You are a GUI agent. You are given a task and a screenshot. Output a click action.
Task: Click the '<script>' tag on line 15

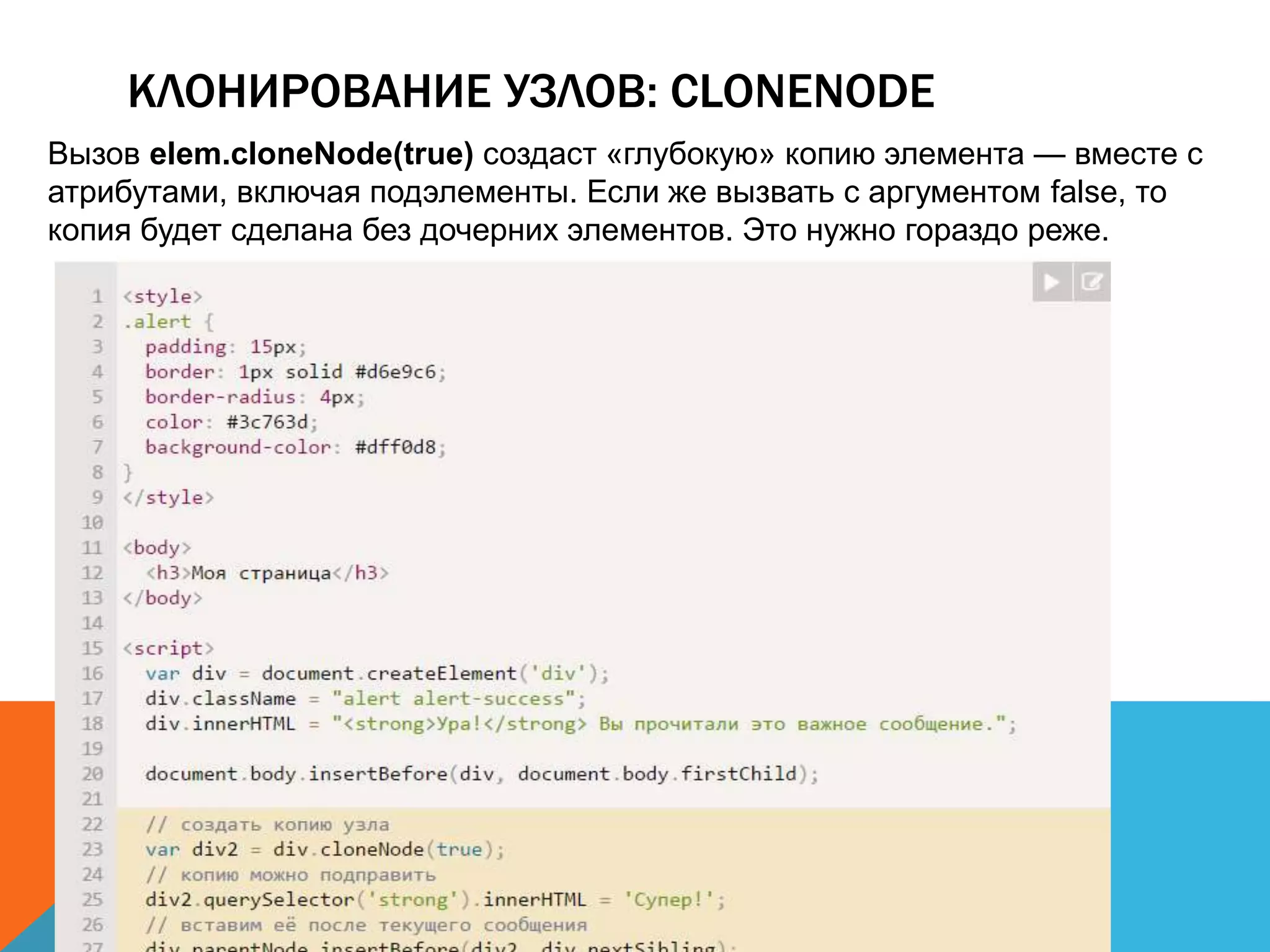pos(168,648)
